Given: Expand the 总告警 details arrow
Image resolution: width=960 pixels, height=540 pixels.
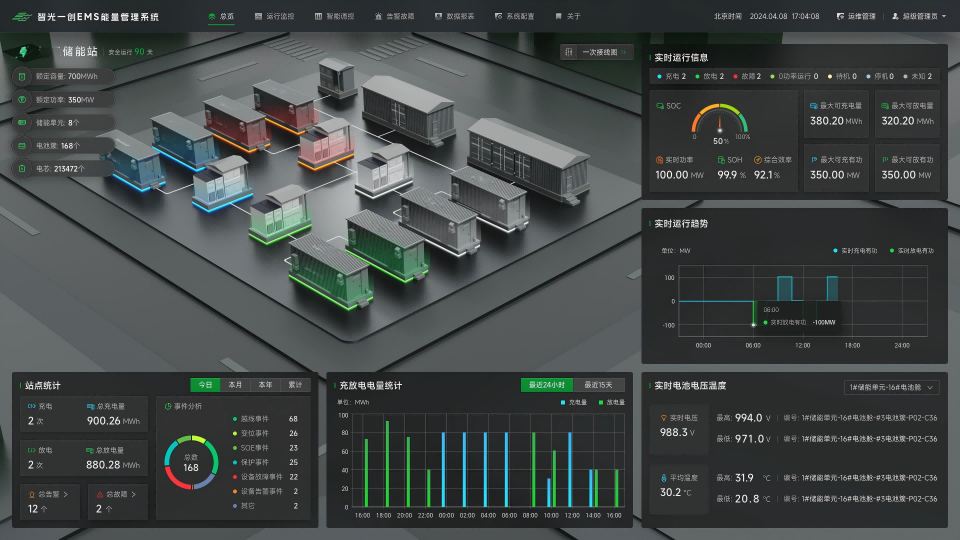Looking at the screenshot, I should 73,493.
